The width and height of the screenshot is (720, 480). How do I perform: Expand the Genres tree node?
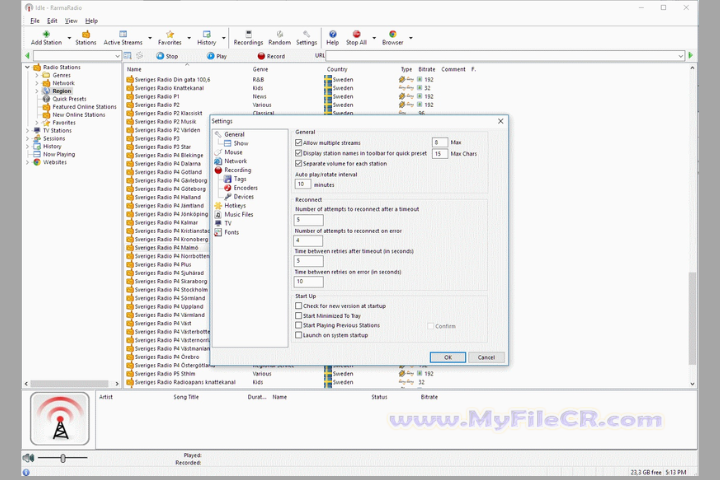click(x=37, y=75)
